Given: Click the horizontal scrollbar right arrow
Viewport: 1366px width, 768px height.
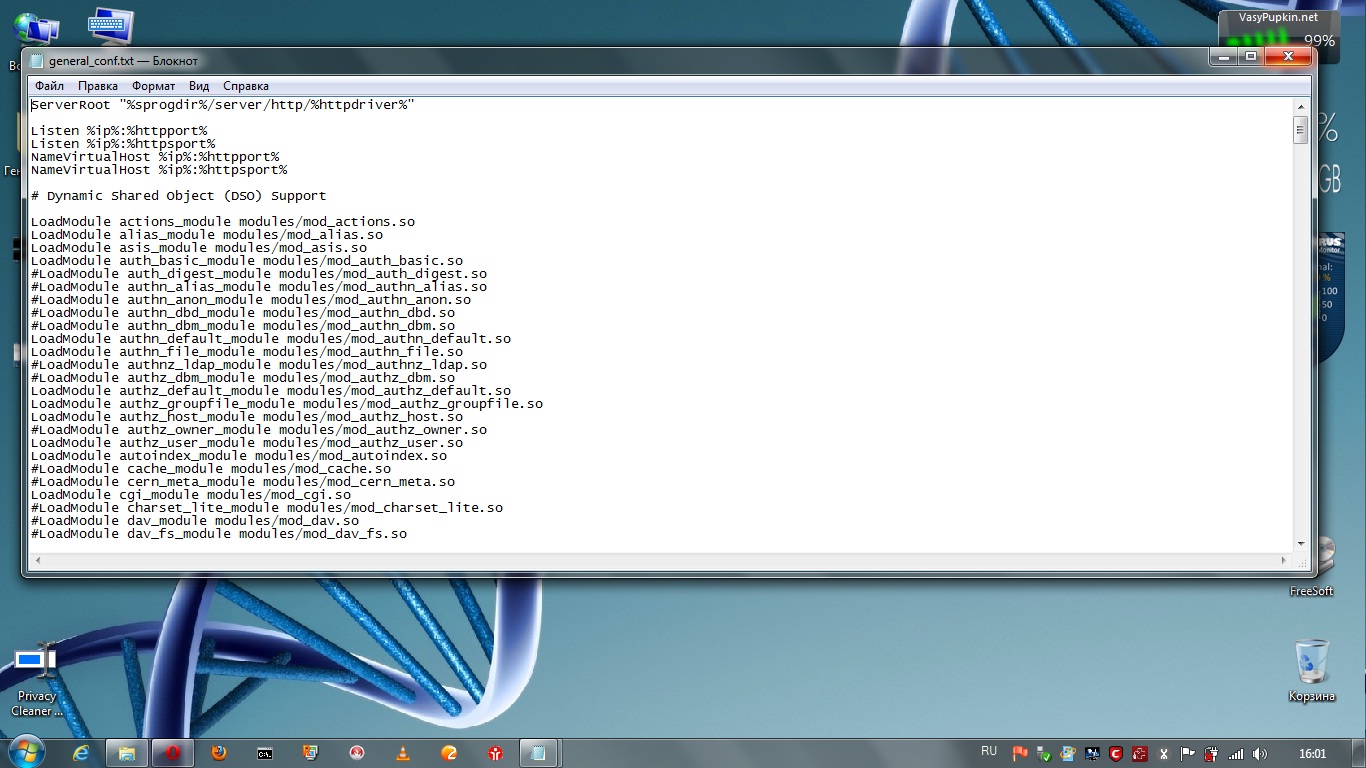Looking at the screenshot, I should point(1285,560).
